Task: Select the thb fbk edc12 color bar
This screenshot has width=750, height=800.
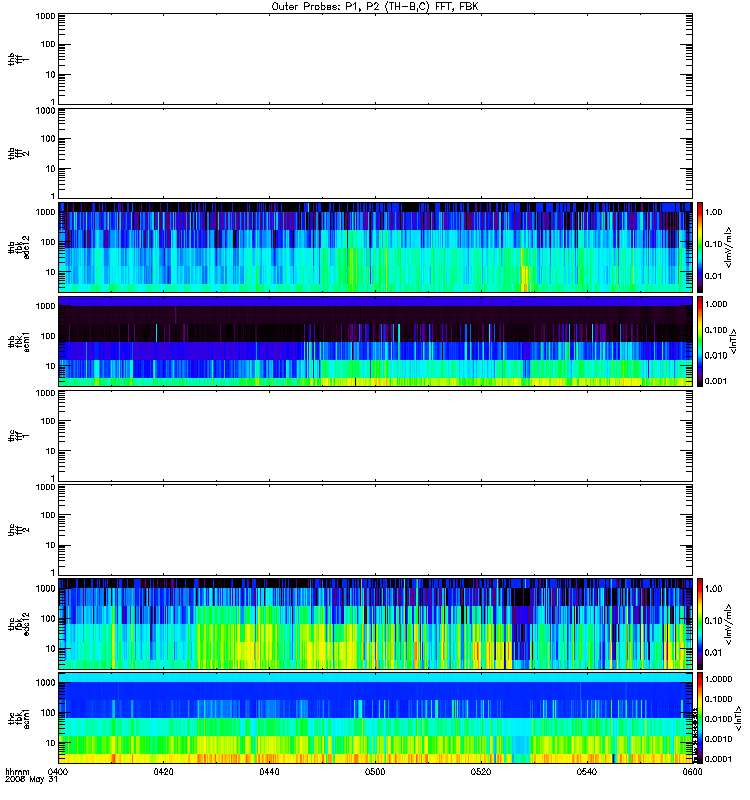Action: point(700,247)
